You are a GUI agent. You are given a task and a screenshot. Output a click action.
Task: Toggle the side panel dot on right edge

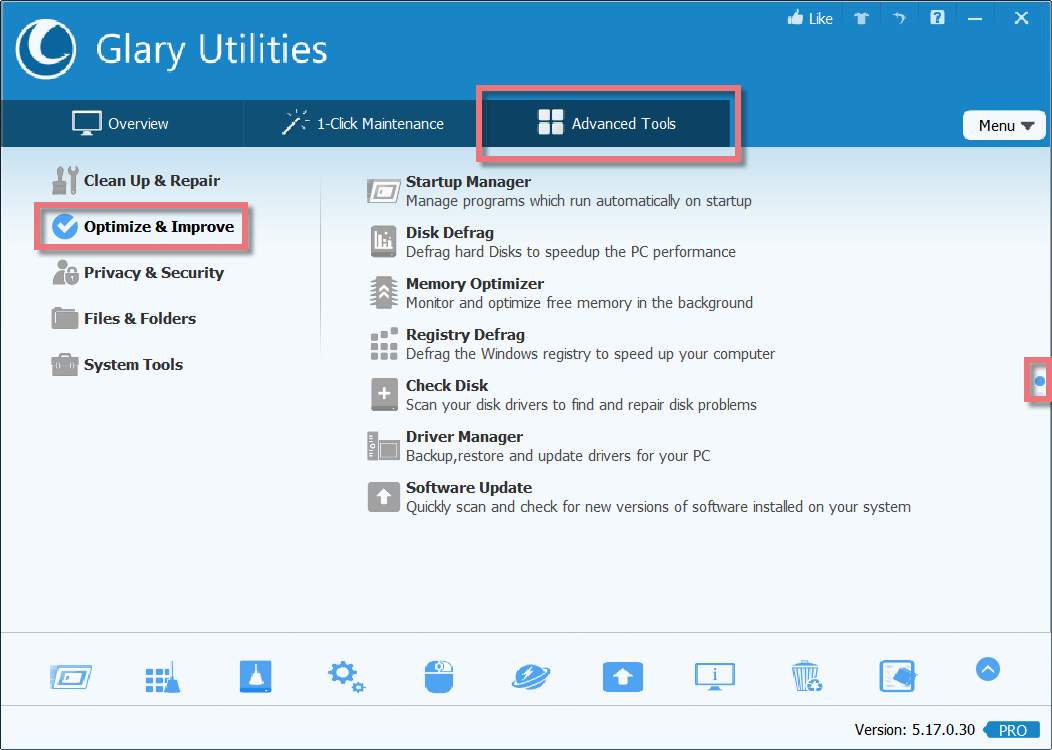(1040, 381)
